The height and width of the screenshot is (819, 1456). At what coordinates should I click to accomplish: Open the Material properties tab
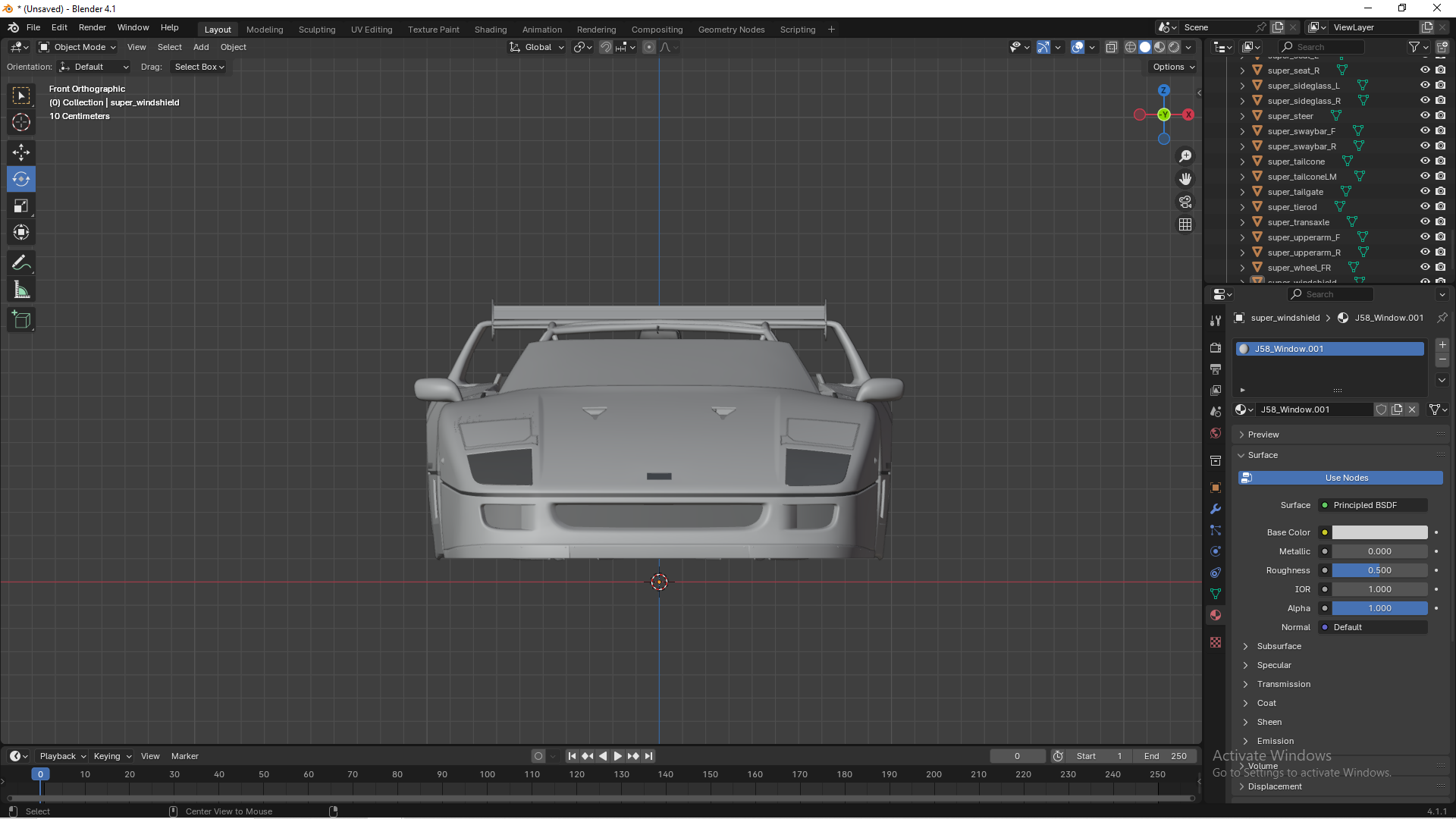(1216, 615)
